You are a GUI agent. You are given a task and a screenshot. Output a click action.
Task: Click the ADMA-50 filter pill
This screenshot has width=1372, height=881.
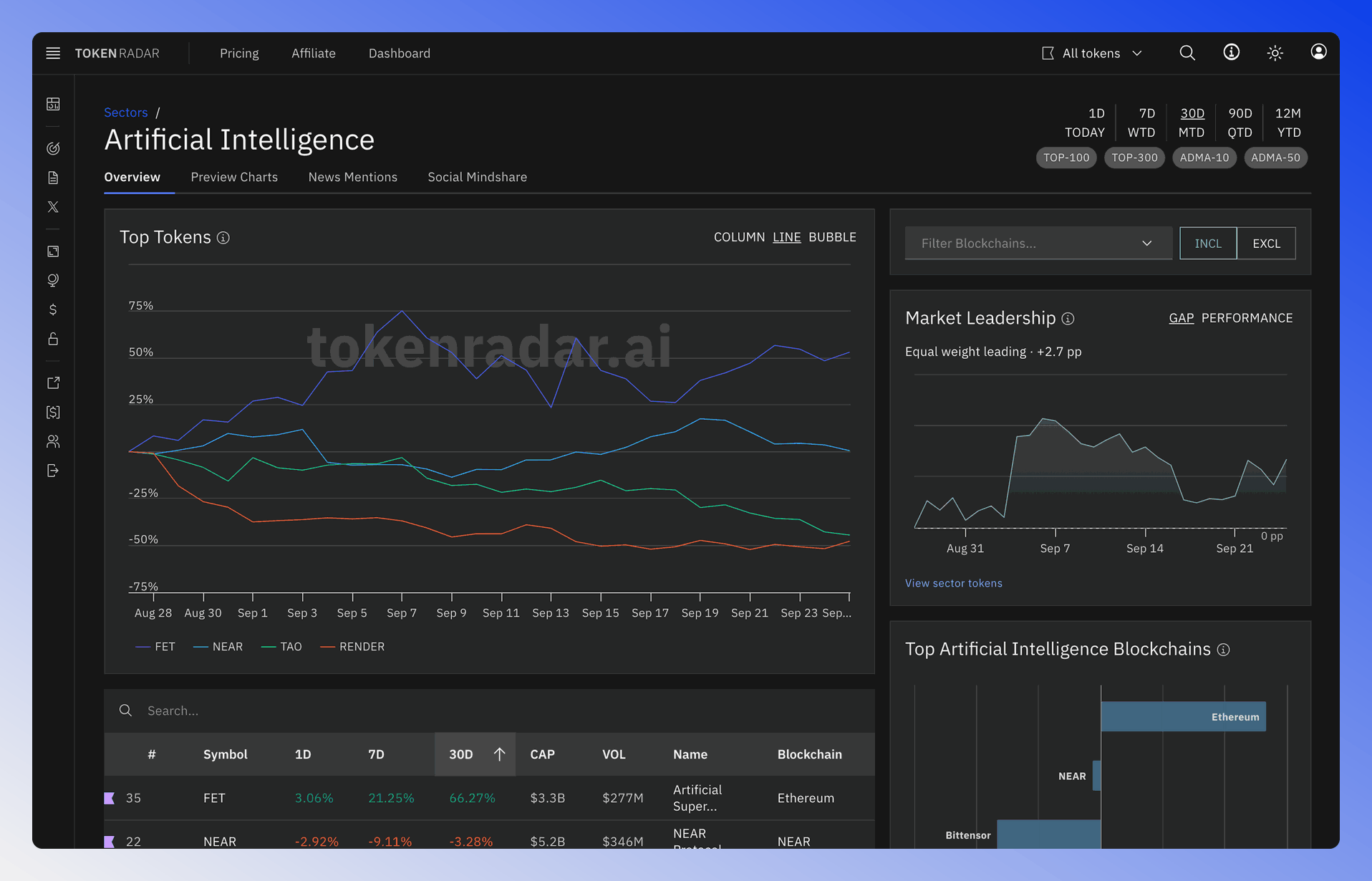click(x=1275, y=158)
